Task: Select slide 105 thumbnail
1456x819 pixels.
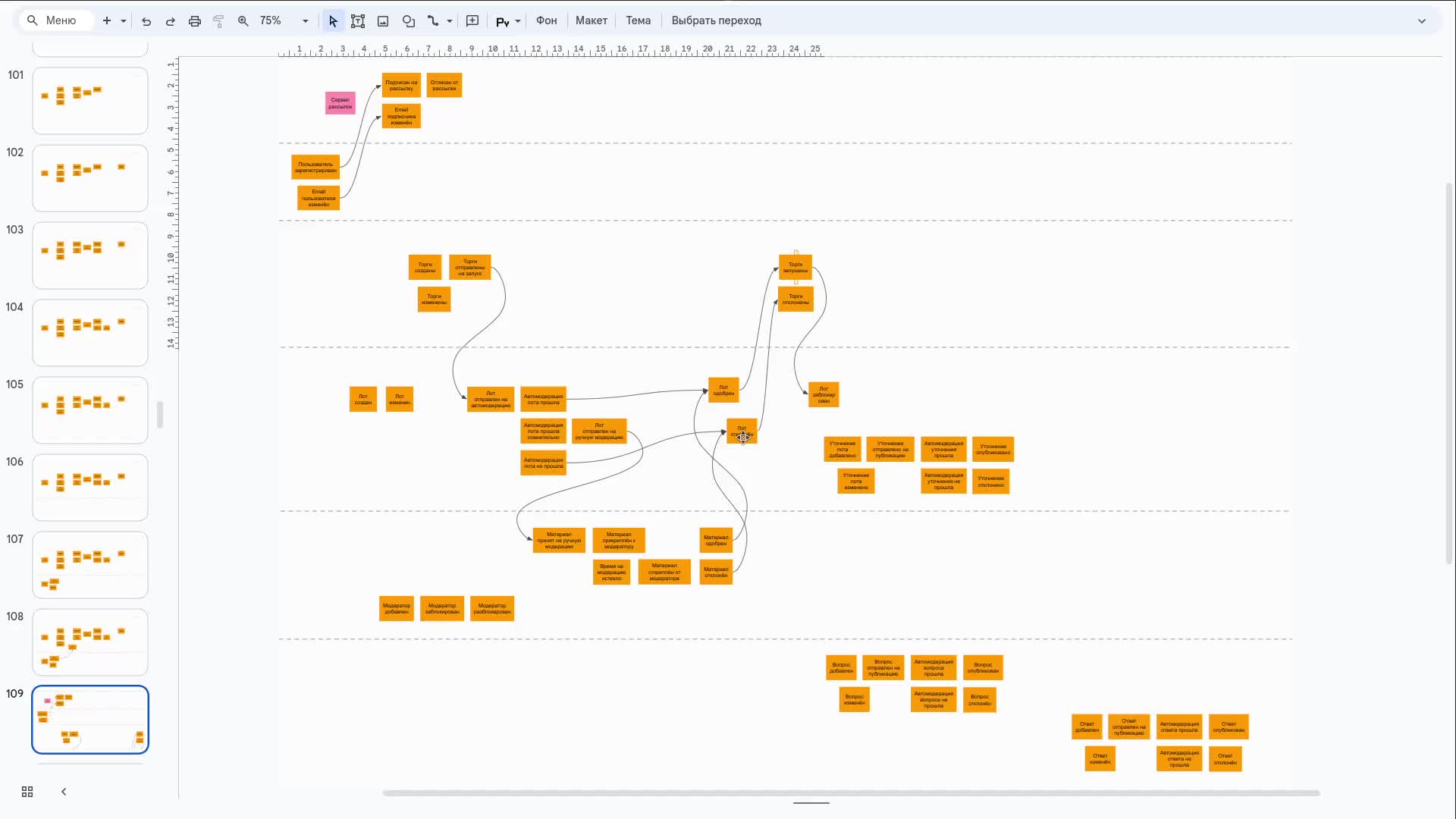Action: click(x=90, y=409)
